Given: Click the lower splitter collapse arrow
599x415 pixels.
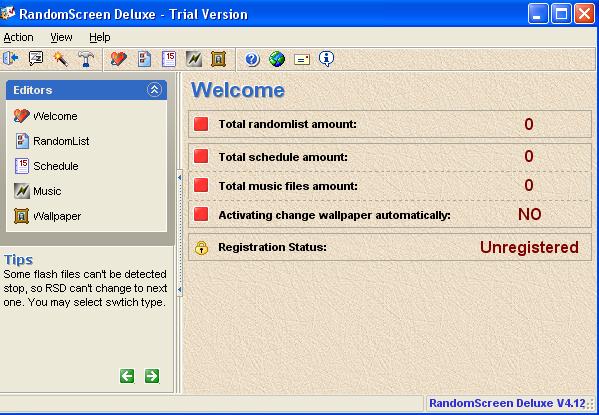Looking at the screenshot, I should (180, 290).
